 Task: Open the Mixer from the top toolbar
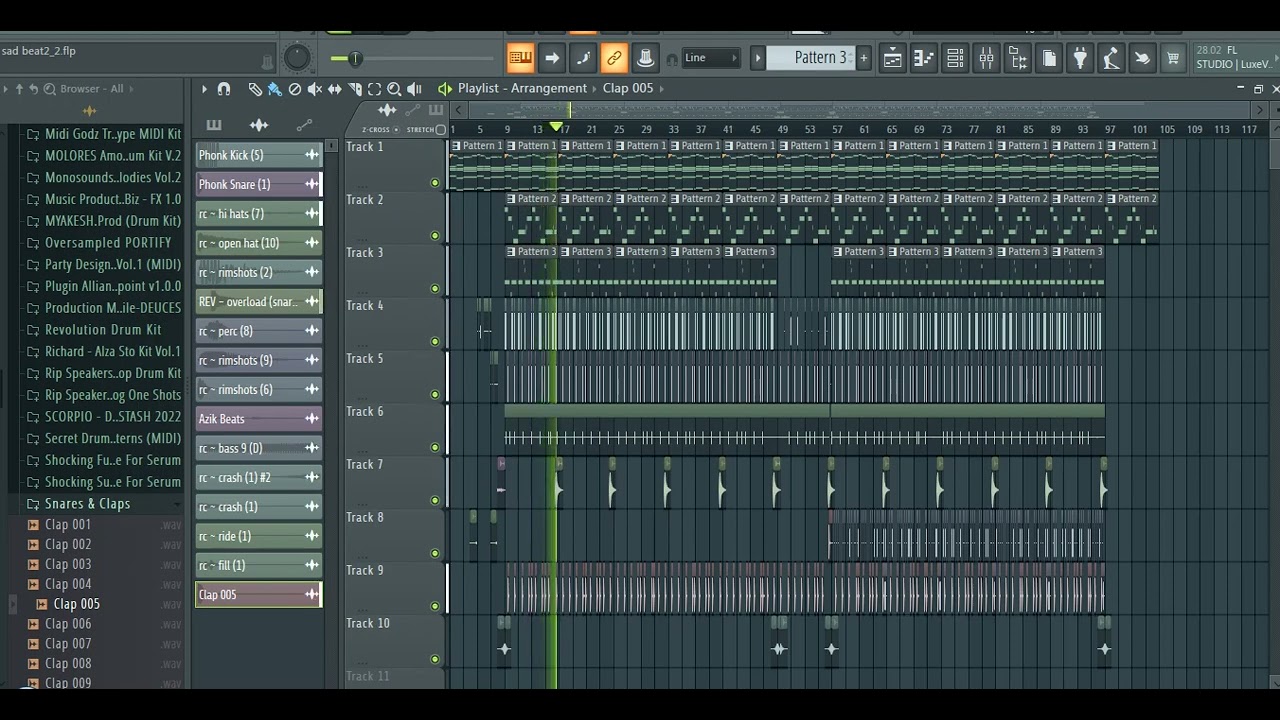[x=986, y=58]
